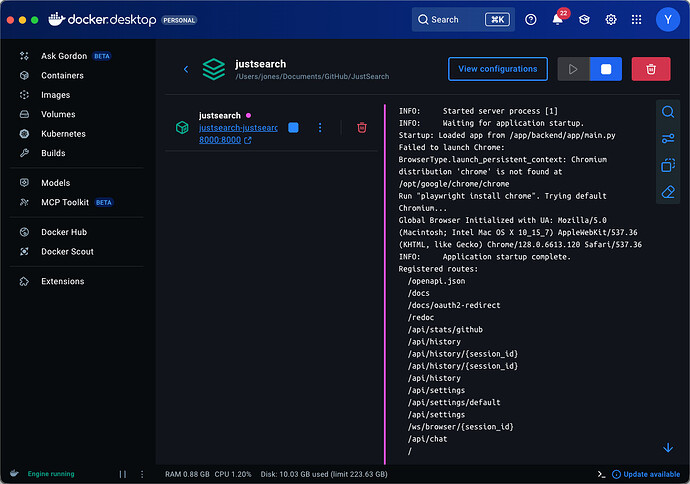
Task: Click the '/docs/oauth2-redirect' route line
Action: [454, 305]
